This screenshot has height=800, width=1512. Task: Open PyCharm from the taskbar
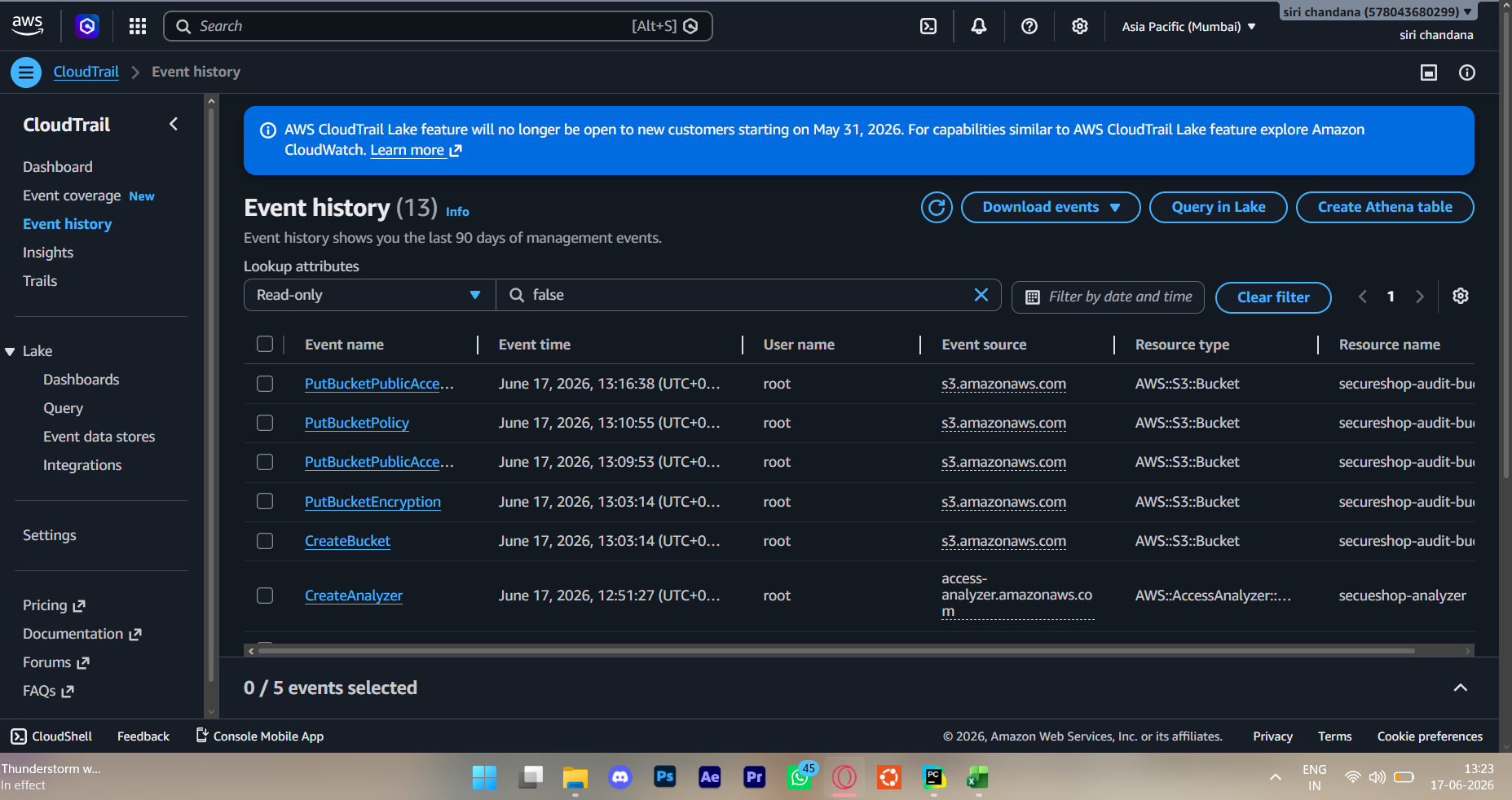934,777
